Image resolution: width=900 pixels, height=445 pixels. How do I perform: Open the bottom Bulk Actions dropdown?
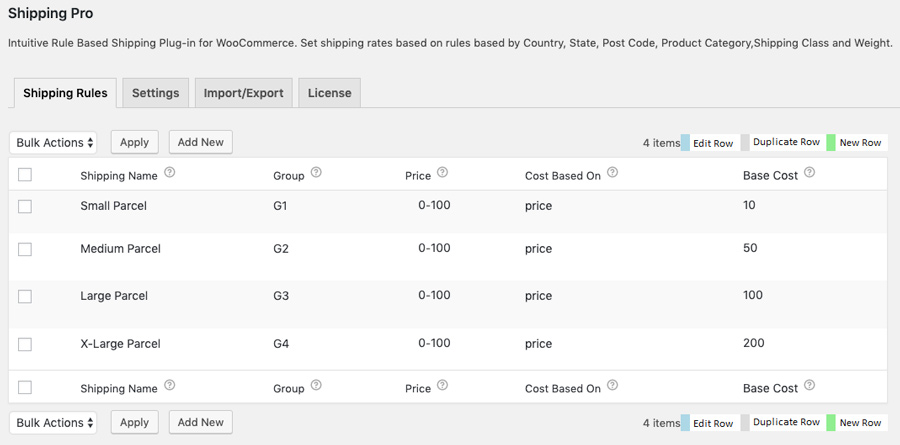tap(53, 423)
